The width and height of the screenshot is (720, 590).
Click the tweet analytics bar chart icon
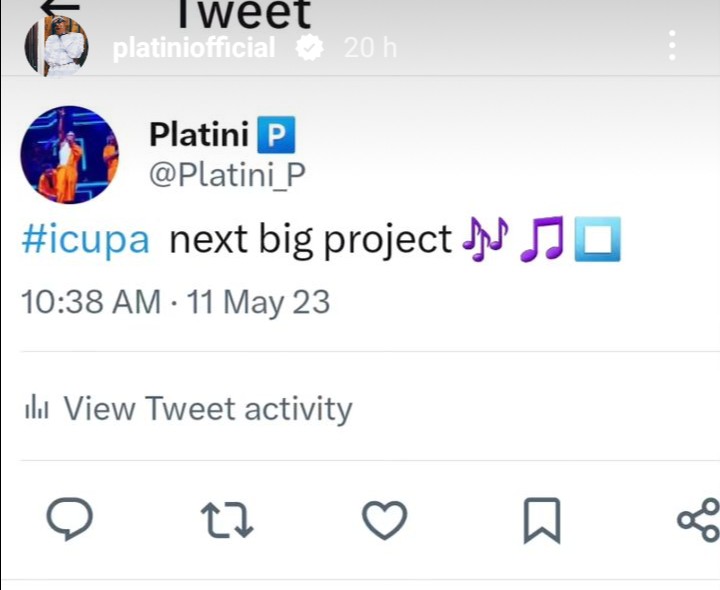37,408
